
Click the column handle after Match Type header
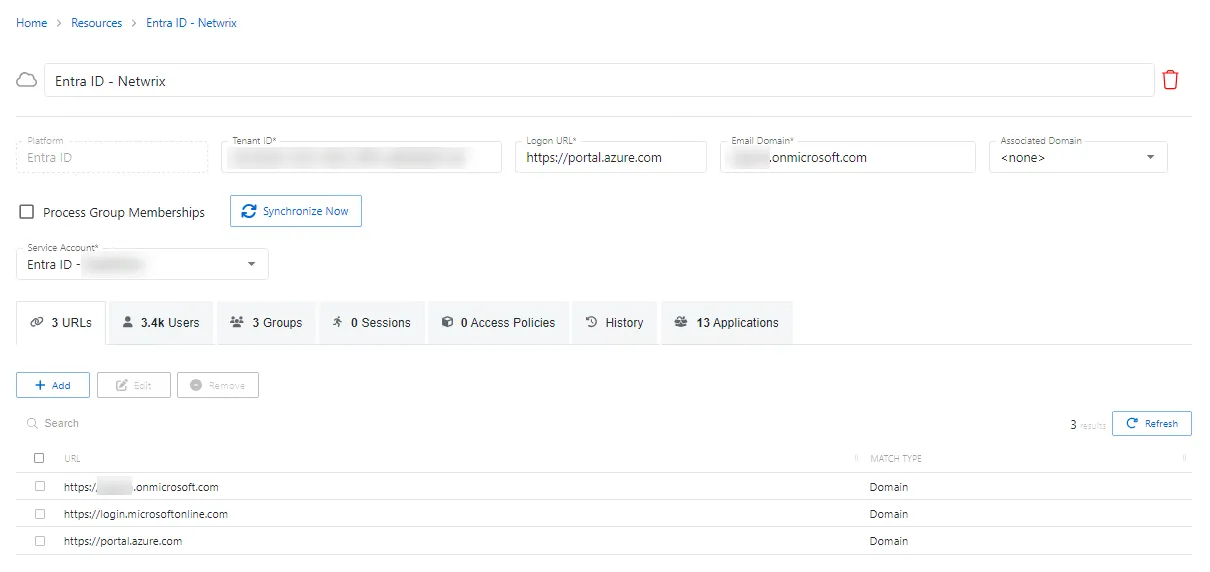click(x=1184, y=458)
